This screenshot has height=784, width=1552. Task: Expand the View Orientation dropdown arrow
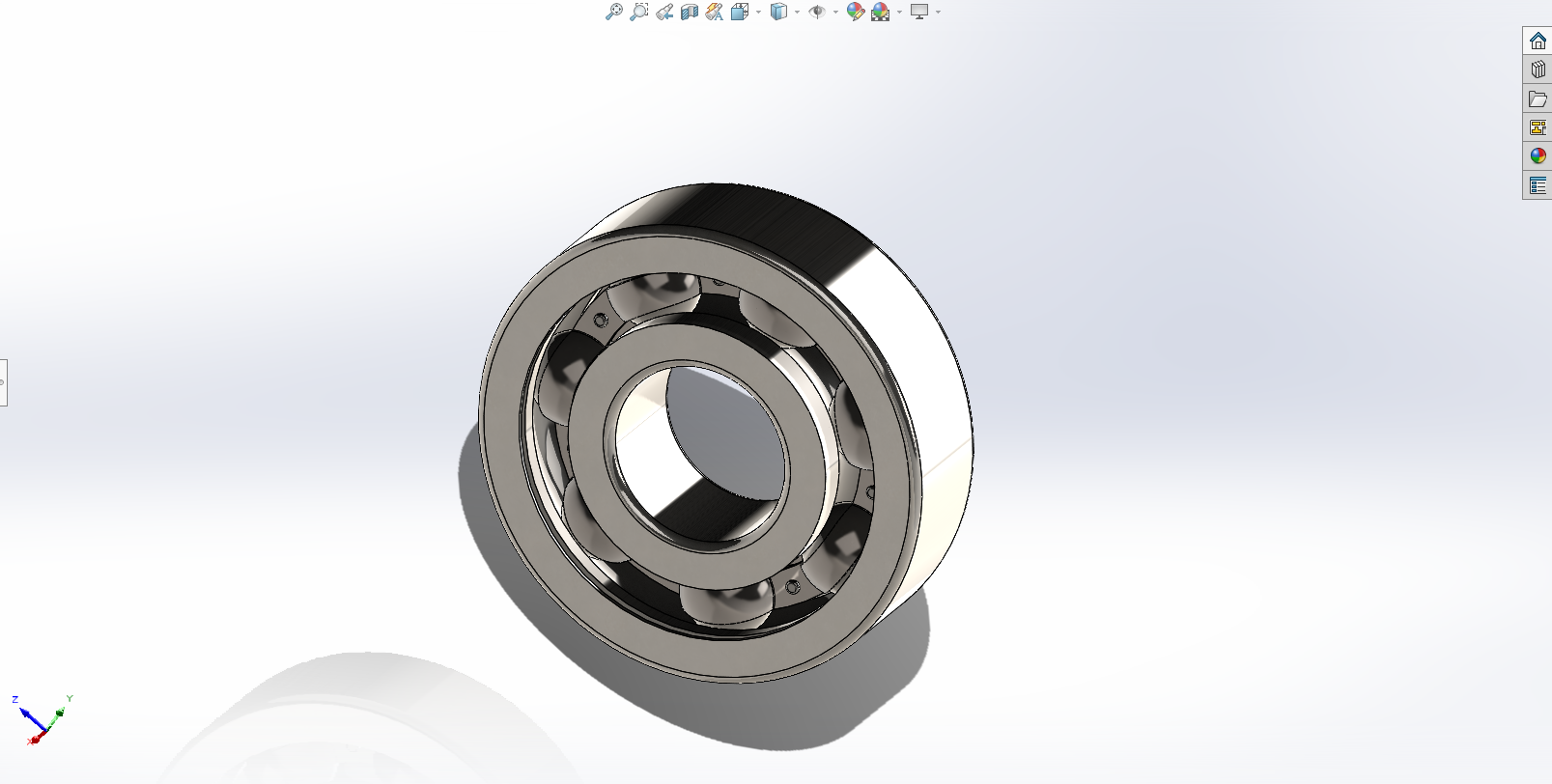pyautogui.click(x=759, y=12)
